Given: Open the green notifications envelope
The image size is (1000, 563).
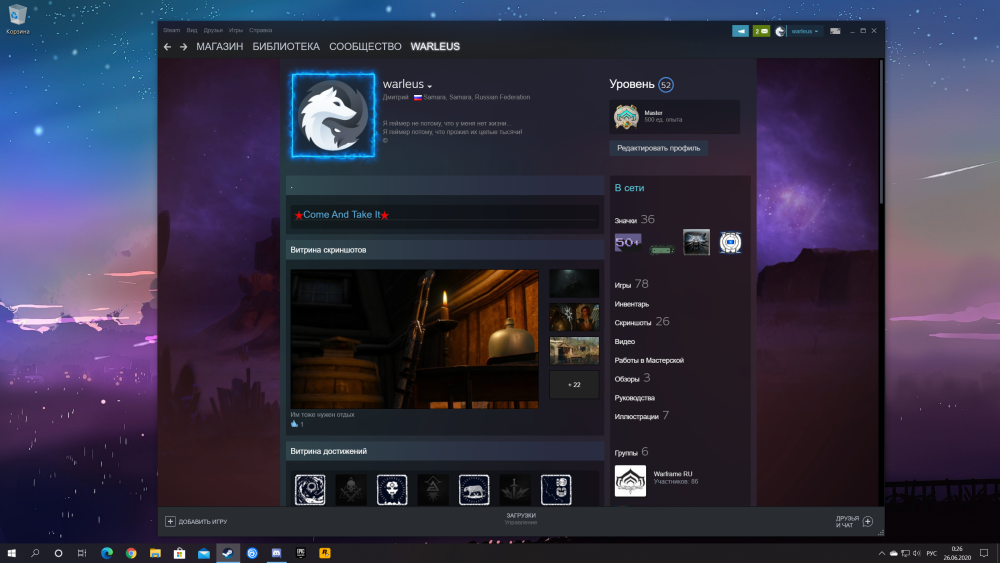Looking at the screenshot, I should click(761, 31).
